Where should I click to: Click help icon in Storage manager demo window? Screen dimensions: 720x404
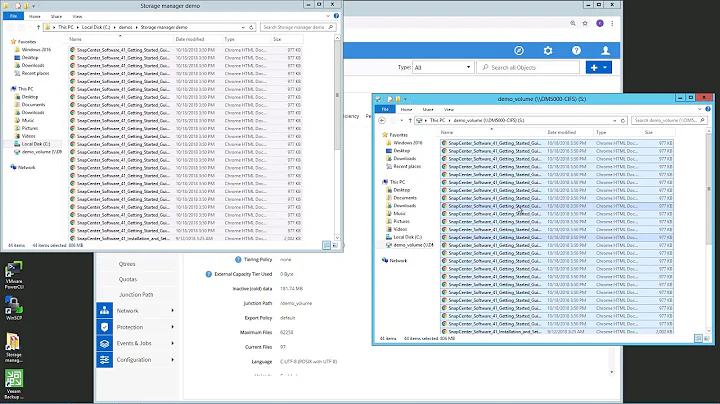[336, 16]
